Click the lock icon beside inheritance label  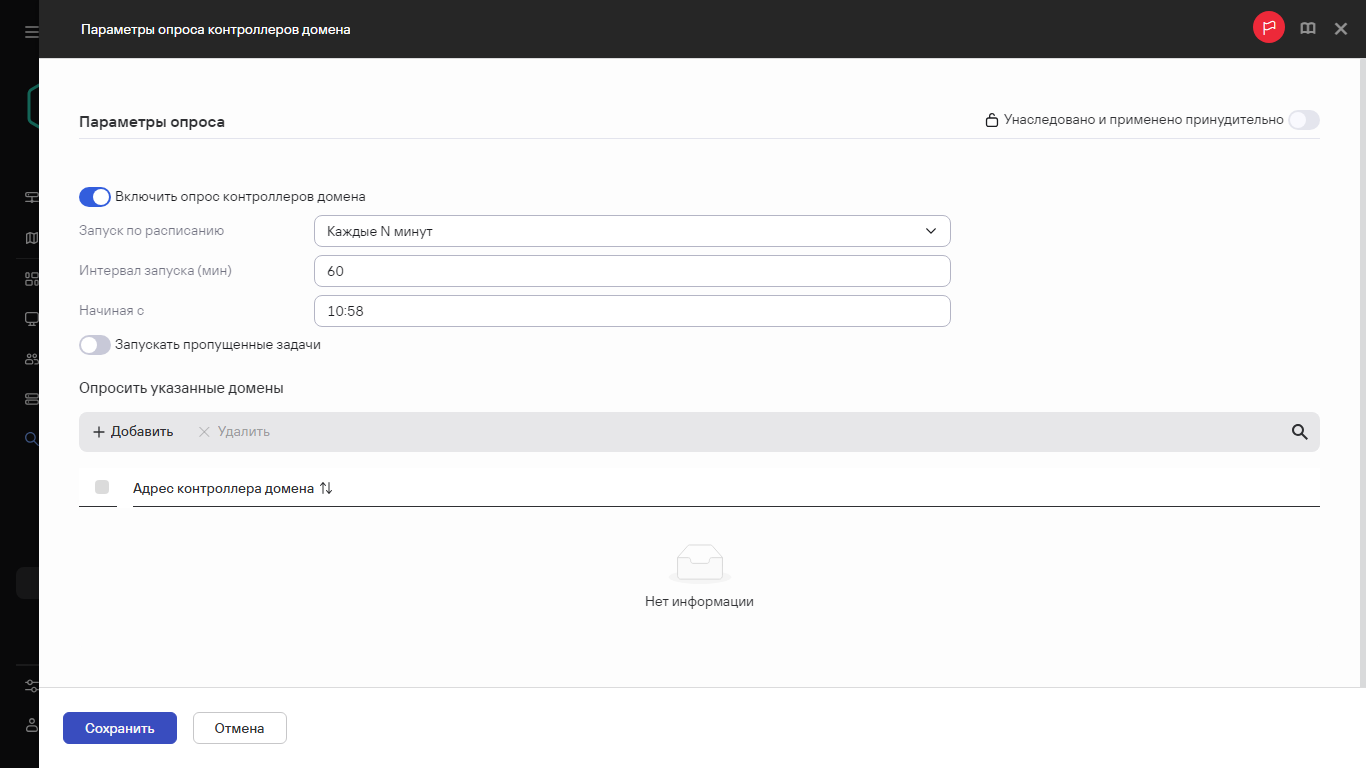coord(991,121)
